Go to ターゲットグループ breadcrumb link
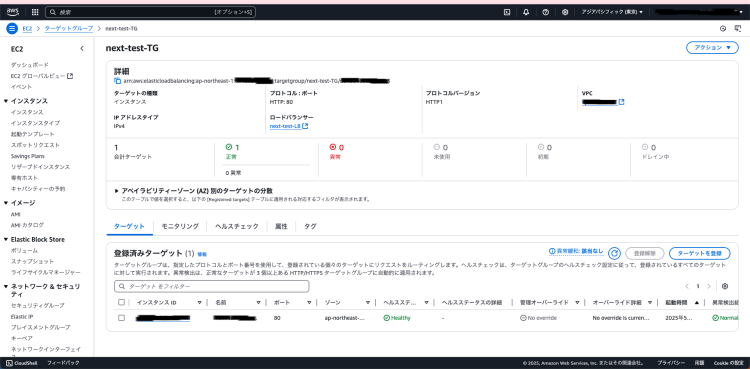The image size is (750, 369). 69,29
